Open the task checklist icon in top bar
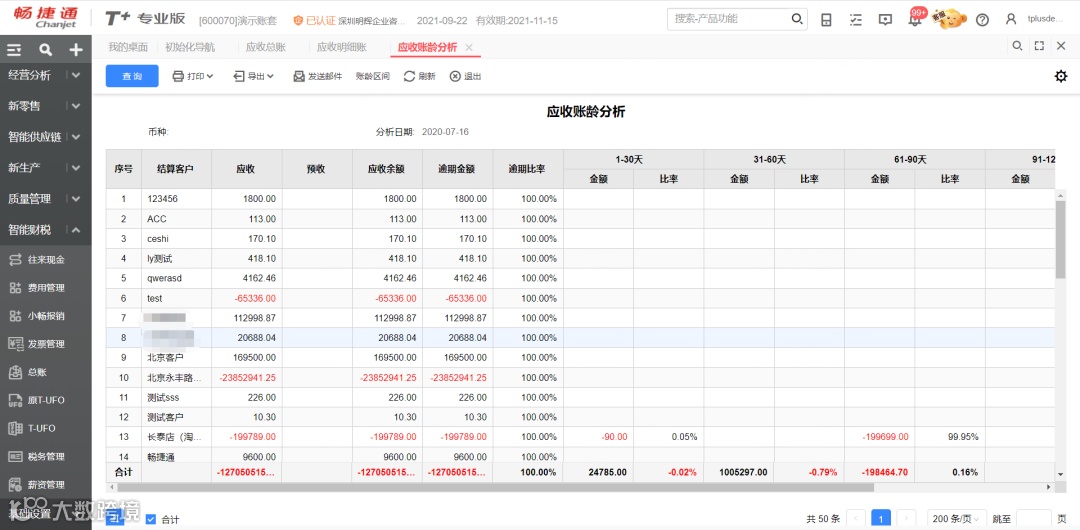Image resolution: width=1080 pixels, height=530 pixels. (855, 19)
